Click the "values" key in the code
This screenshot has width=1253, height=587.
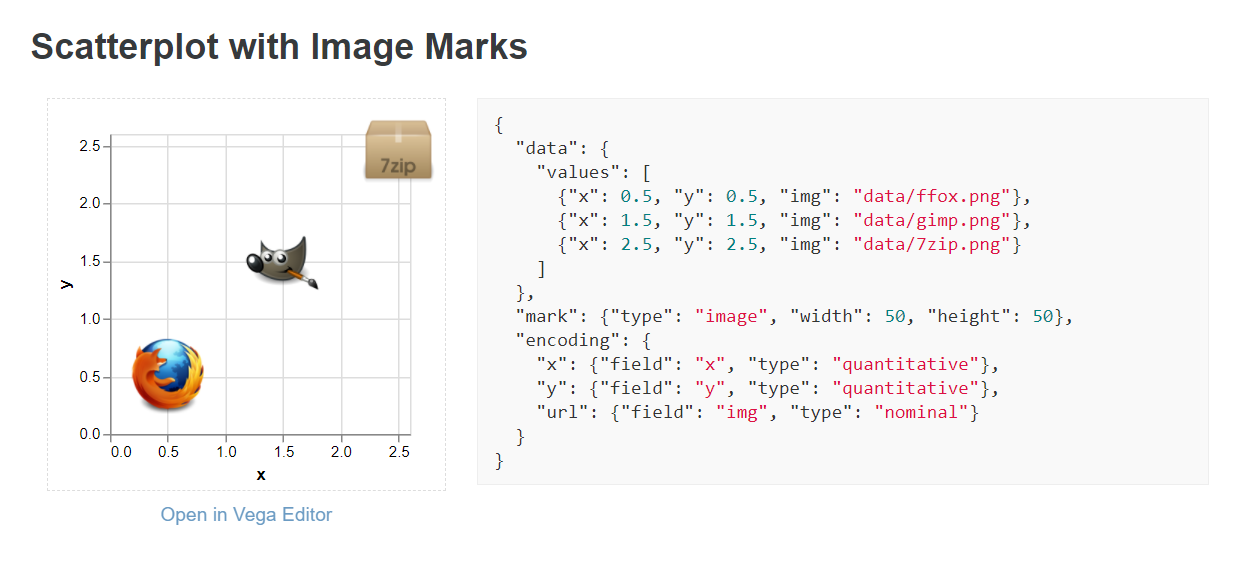577,172
